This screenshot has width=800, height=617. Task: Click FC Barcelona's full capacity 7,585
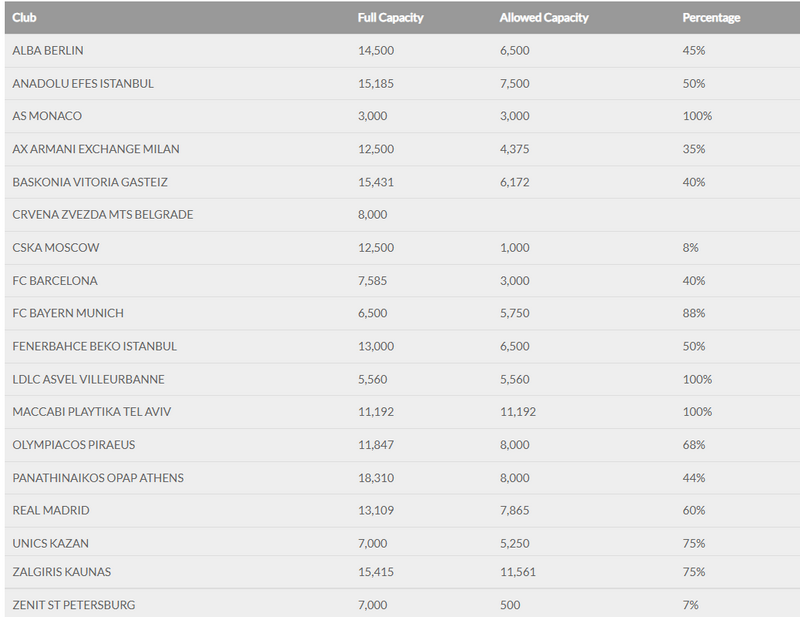click(x=372, y=281)
